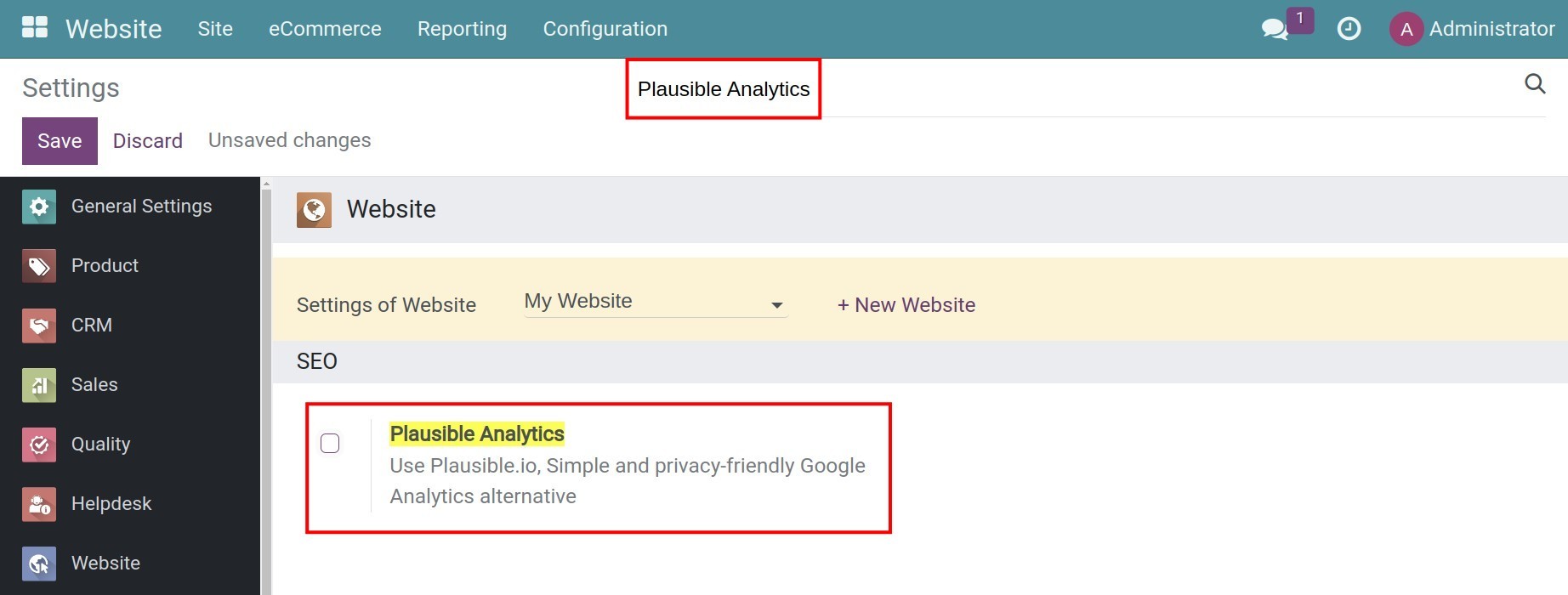Click the Website section header globe icon
This screenshot has height=595, width=1568.
[314, 210]
